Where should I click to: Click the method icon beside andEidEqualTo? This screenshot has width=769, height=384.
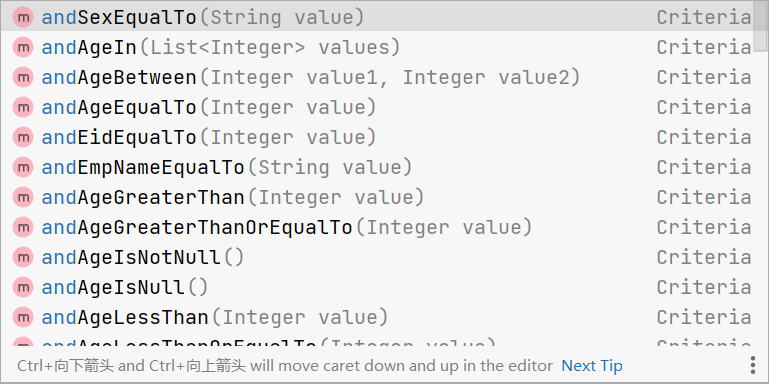(x=23, y=137)
